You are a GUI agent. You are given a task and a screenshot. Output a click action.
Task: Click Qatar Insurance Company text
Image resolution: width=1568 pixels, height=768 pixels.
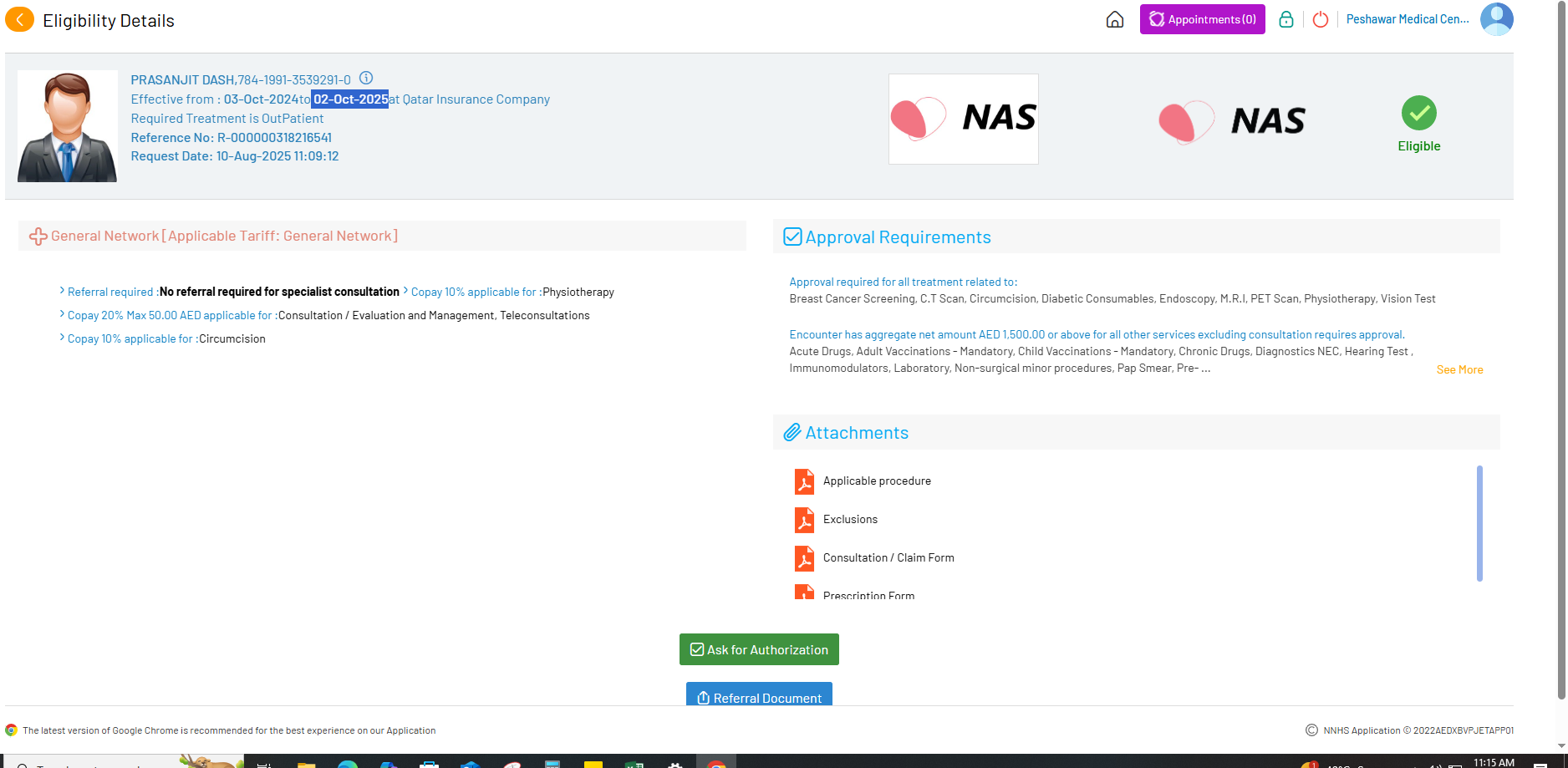coord(476,99)
